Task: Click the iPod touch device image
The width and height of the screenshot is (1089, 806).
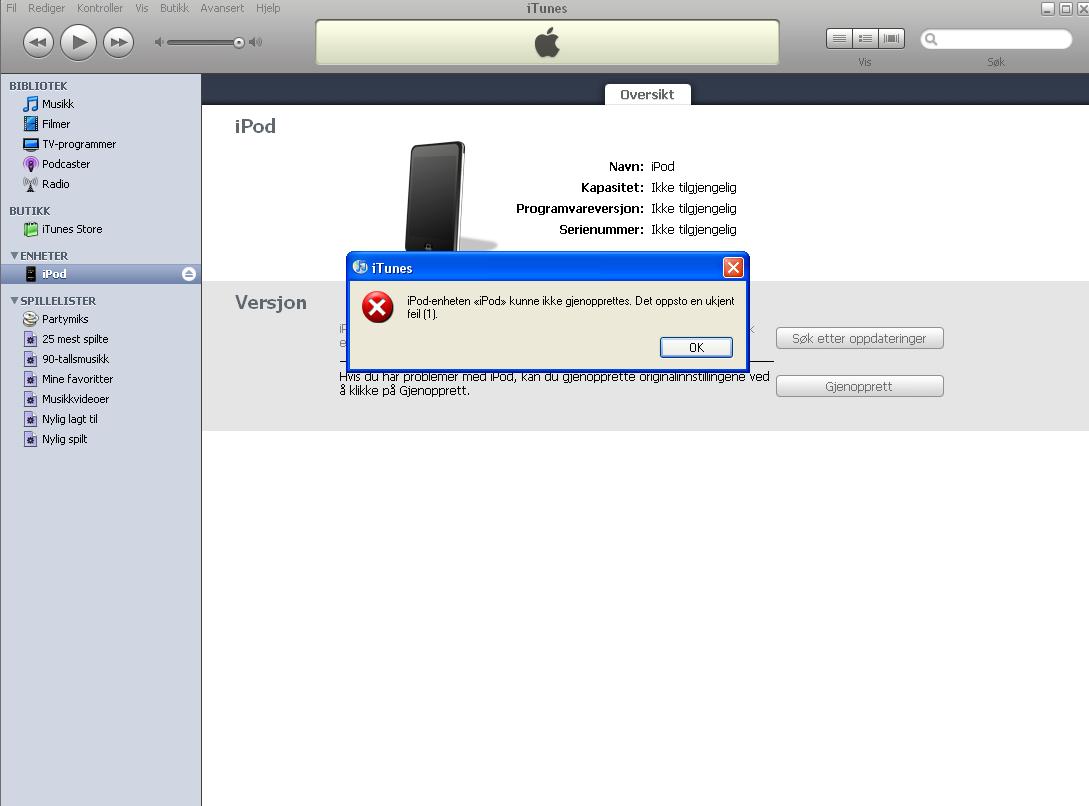Action: 435,196
